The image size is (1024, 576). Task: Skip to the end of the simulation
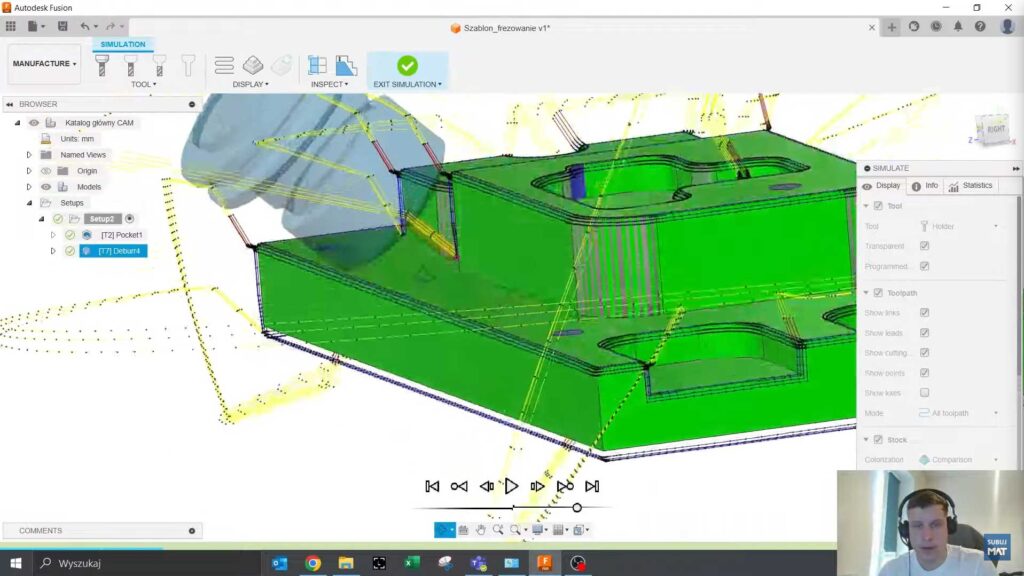(592, 486)
